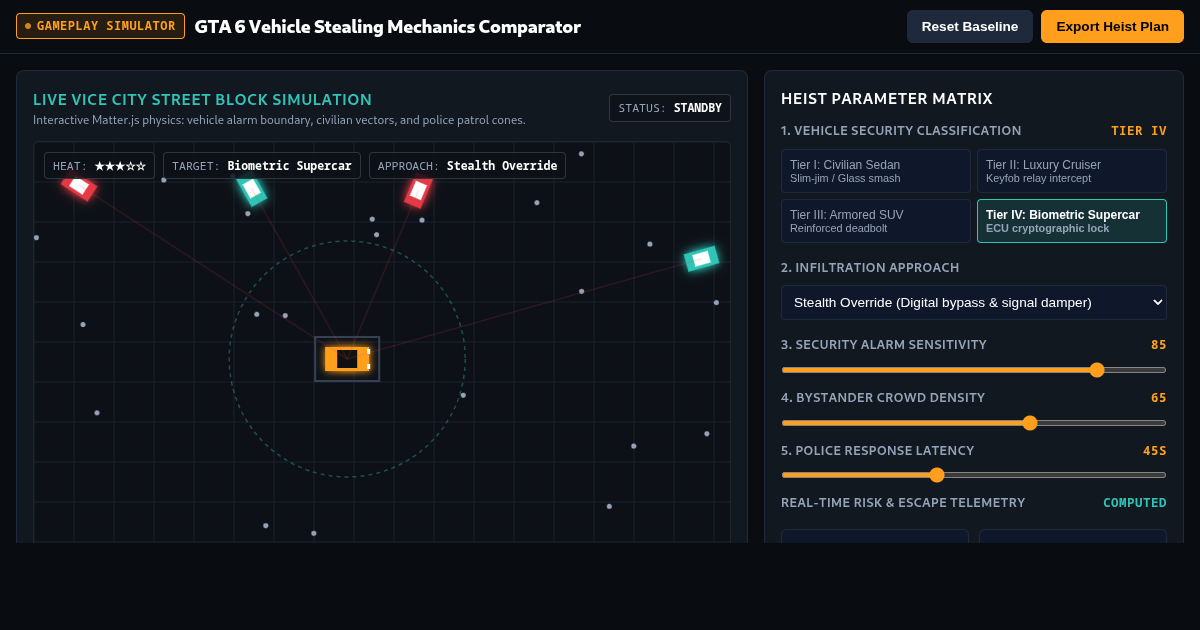The width and height of the screenshot is (1200, 630).
Task: Click the COMPUTED telemetry status
Action: click(1135, 503)
